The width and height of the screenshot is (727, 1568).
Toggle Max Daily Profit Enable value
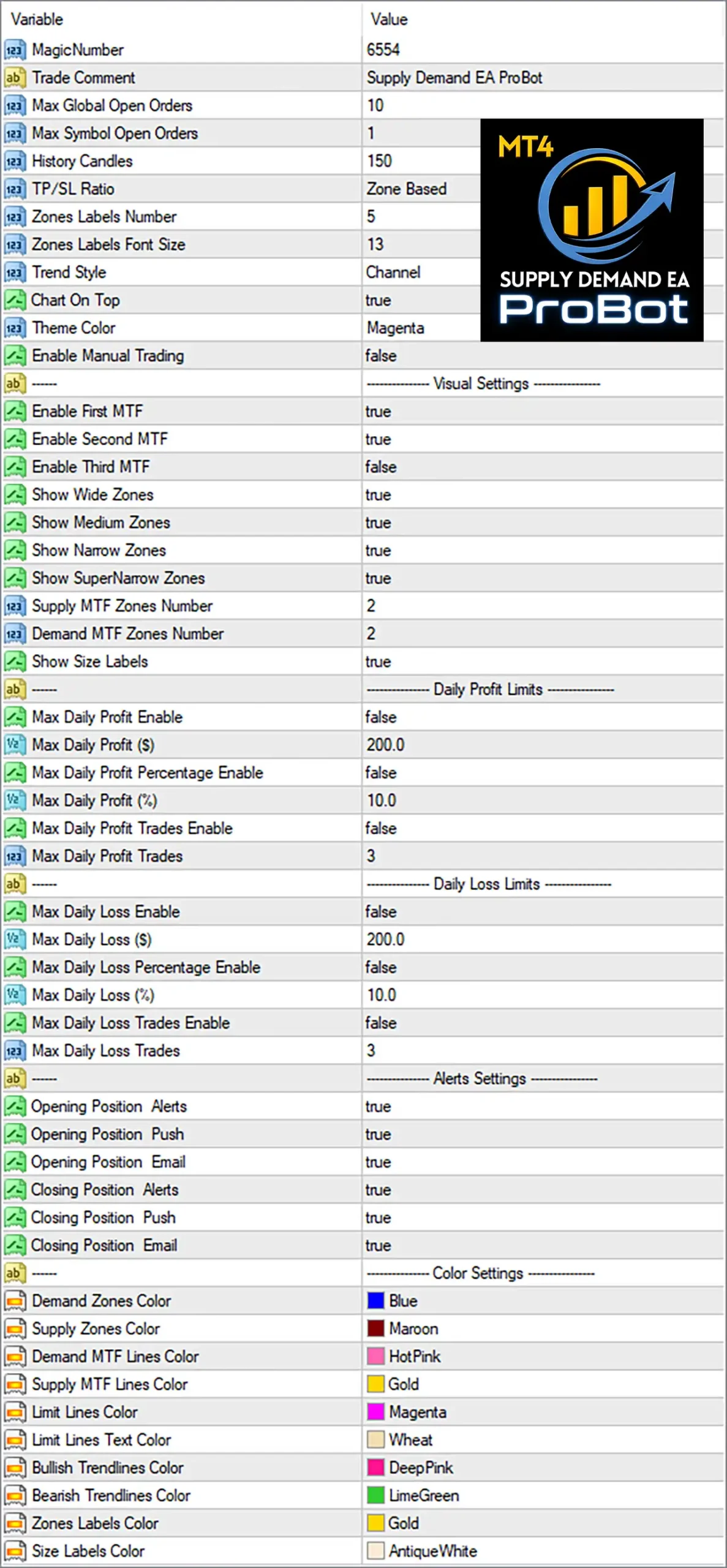coord(381,717)
